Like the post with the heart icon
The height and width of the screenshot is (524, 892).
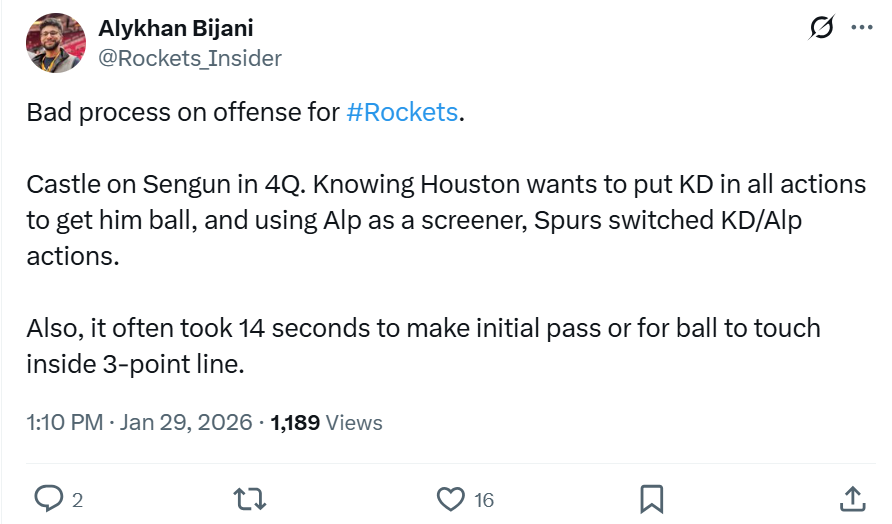451,498
